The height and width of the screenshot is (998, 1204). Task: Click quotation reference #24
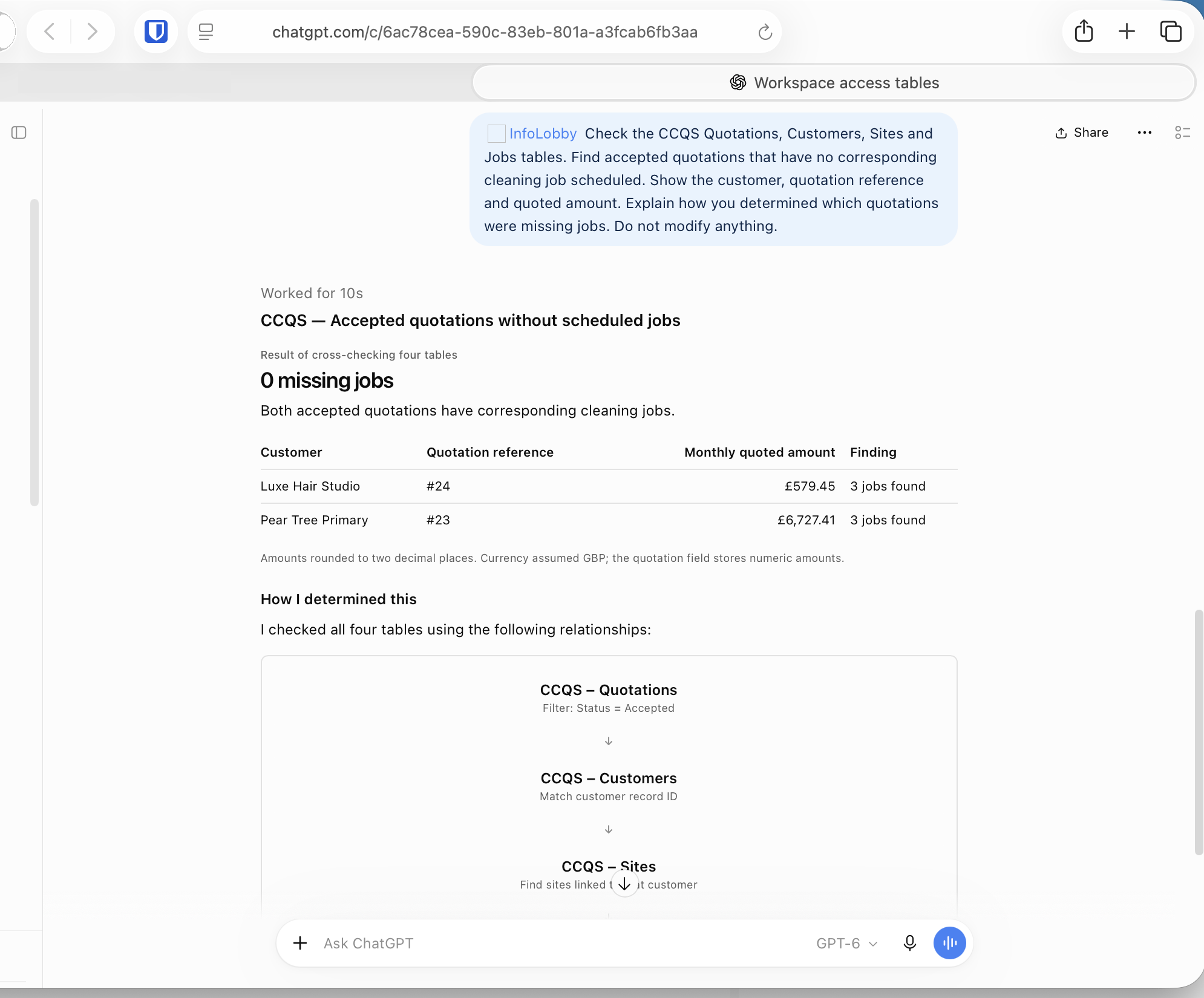[x=438, y=486]
